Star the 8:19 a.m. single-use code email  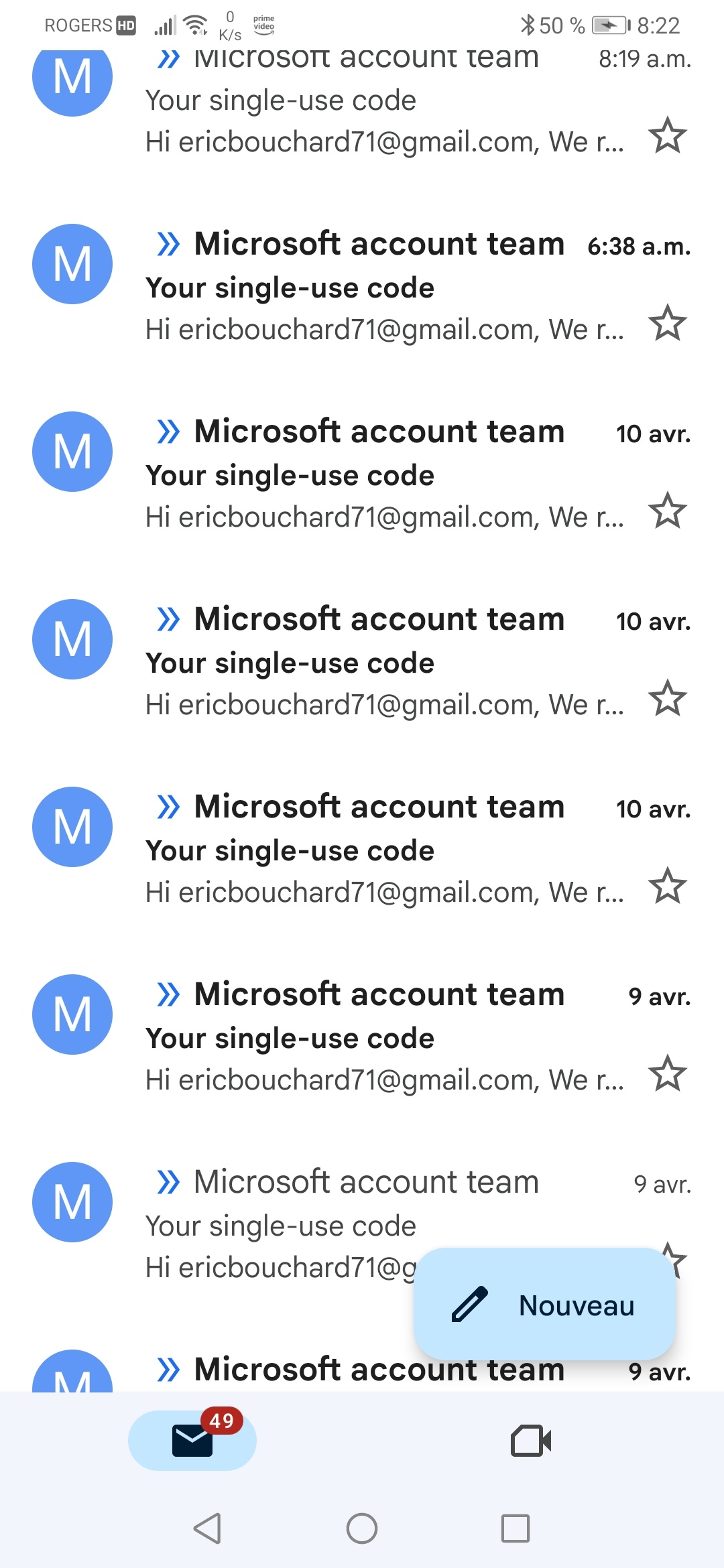coord(668,135)
